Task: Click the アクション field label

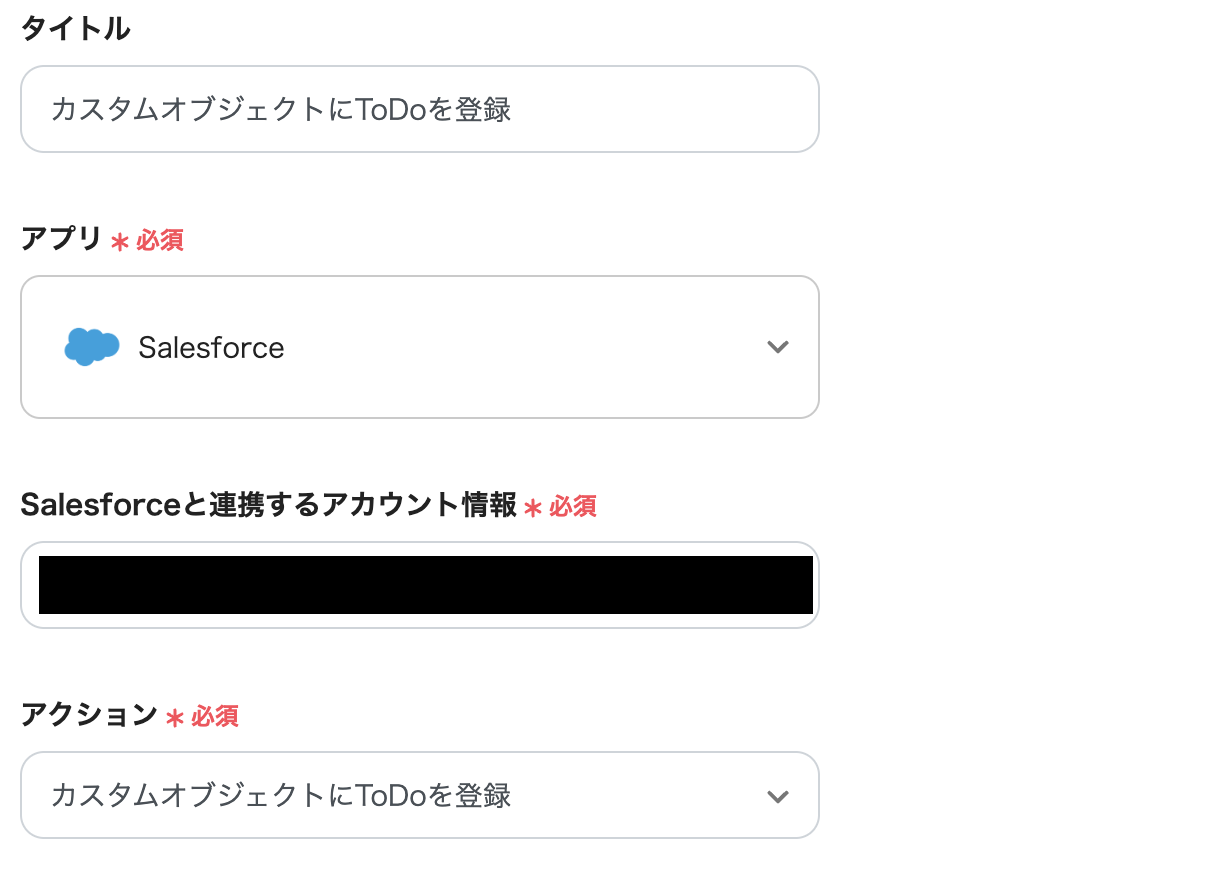Action: (x=89, y=715)
